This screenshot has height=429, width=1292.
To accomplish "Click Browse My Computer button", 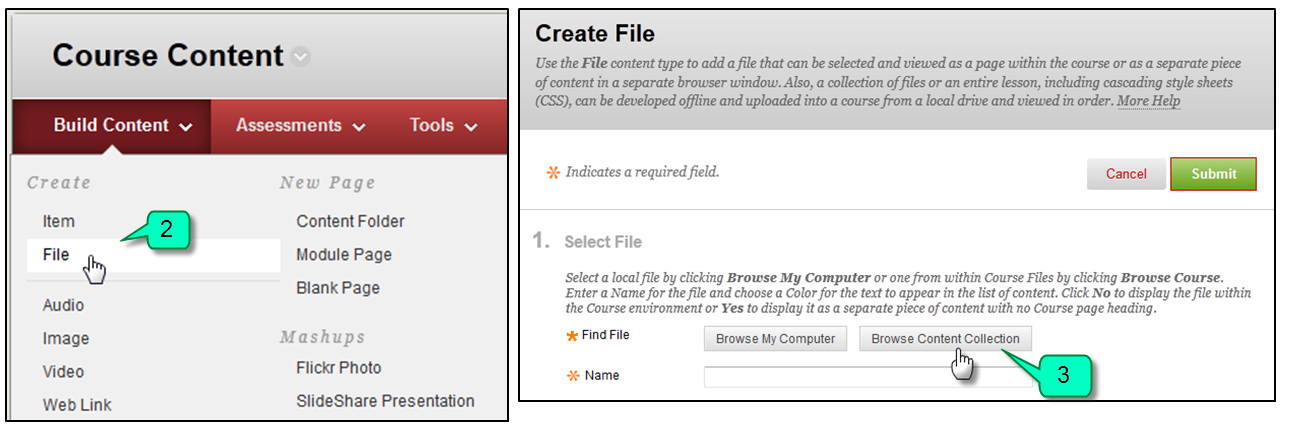I will 775,339.
